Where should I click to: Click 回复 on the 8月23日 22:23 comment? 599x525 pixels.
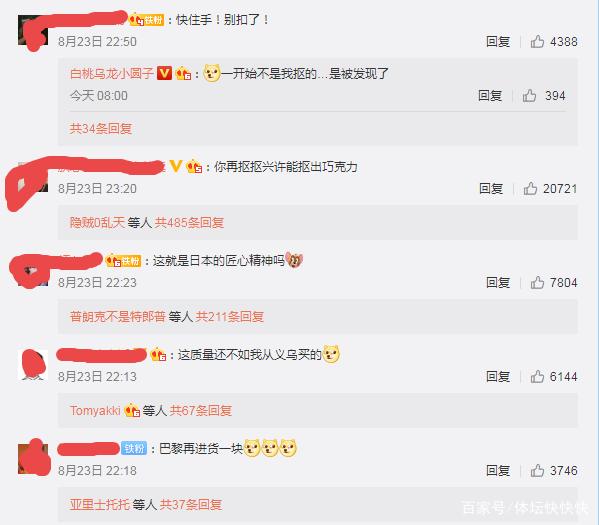(x=498, y=282)
